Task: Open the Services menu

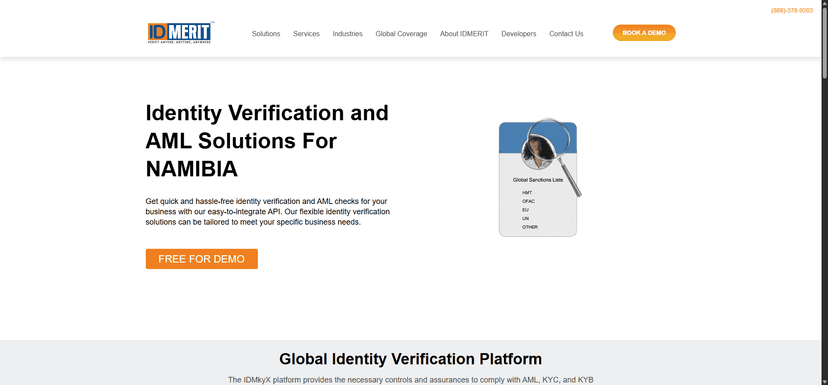Action: pyautogui.click(x=306, y=34)
